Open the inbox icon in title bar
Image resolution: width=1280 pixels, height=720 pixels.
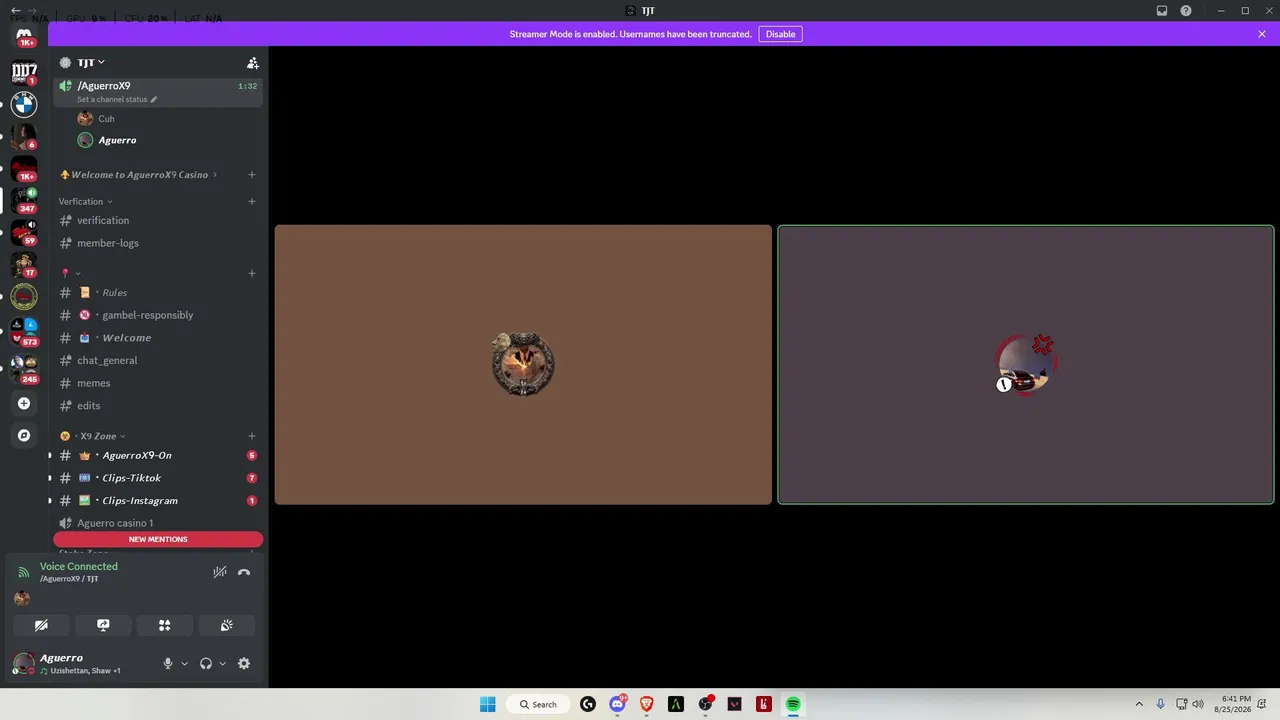coord(1162,11)
